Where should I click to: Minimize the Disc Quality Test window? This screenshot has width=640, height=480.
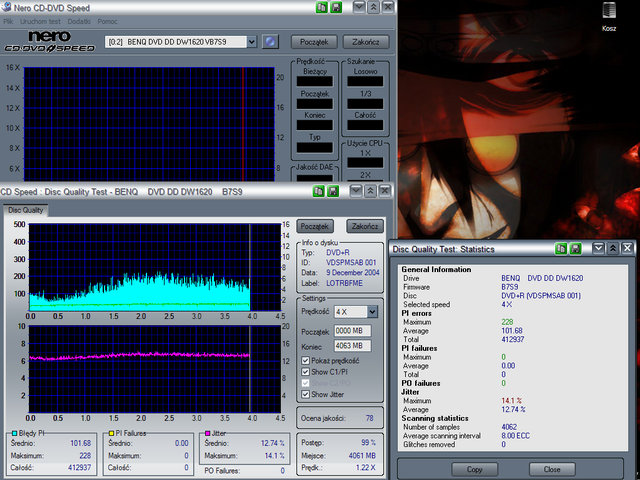point(356,191)
